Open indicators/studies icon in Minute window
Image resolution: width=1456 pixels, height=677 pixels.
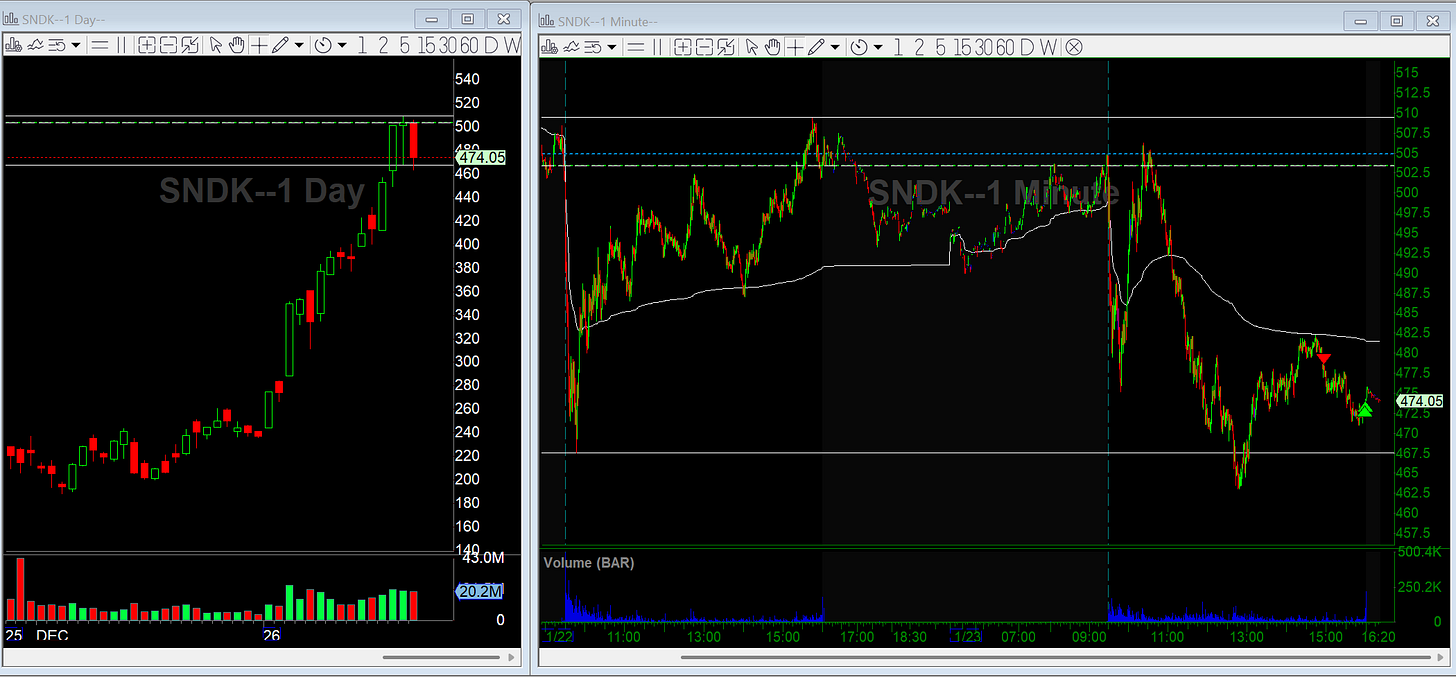(571, 45)
